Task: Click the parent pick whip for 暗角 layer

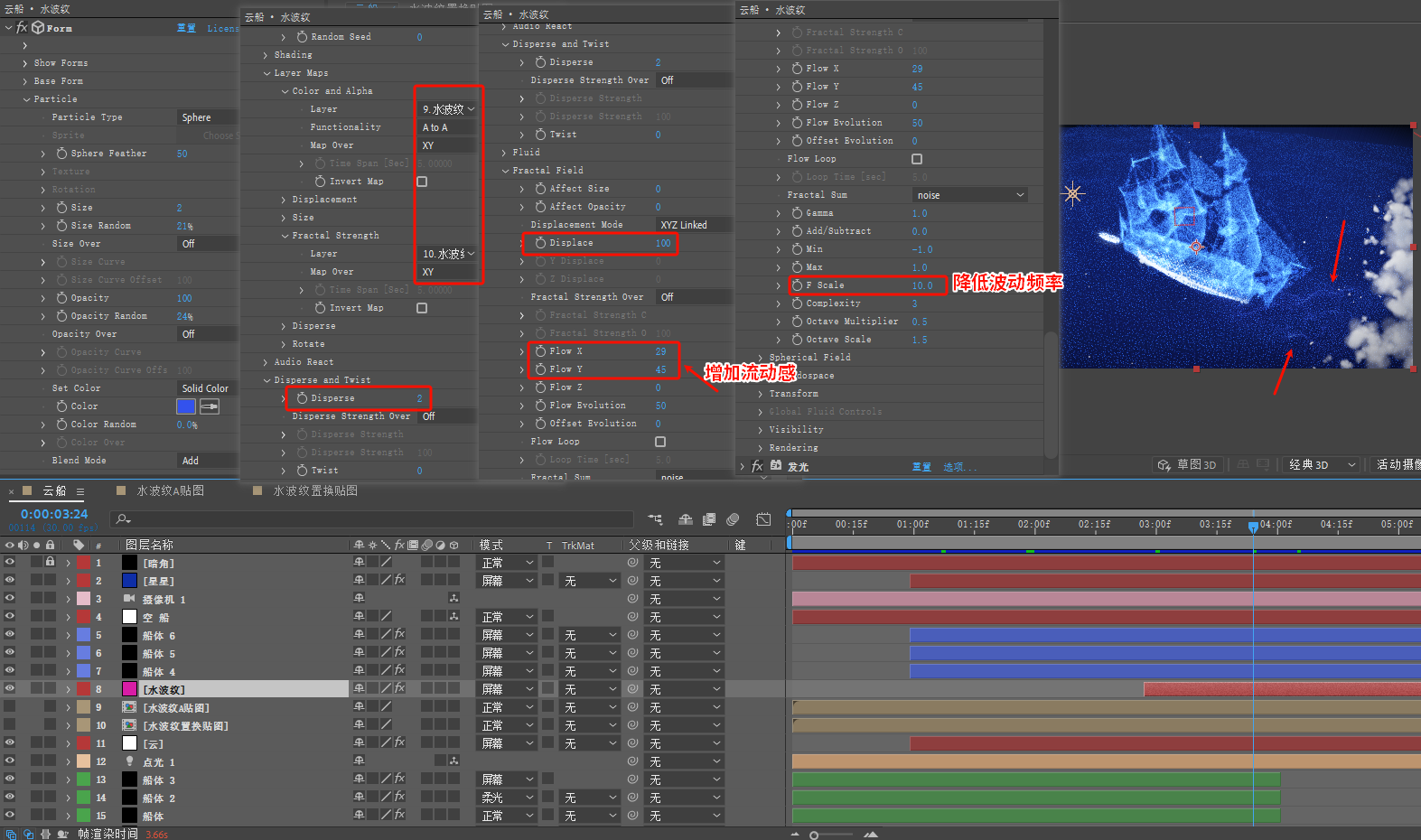Action: [x=632, y=563]
